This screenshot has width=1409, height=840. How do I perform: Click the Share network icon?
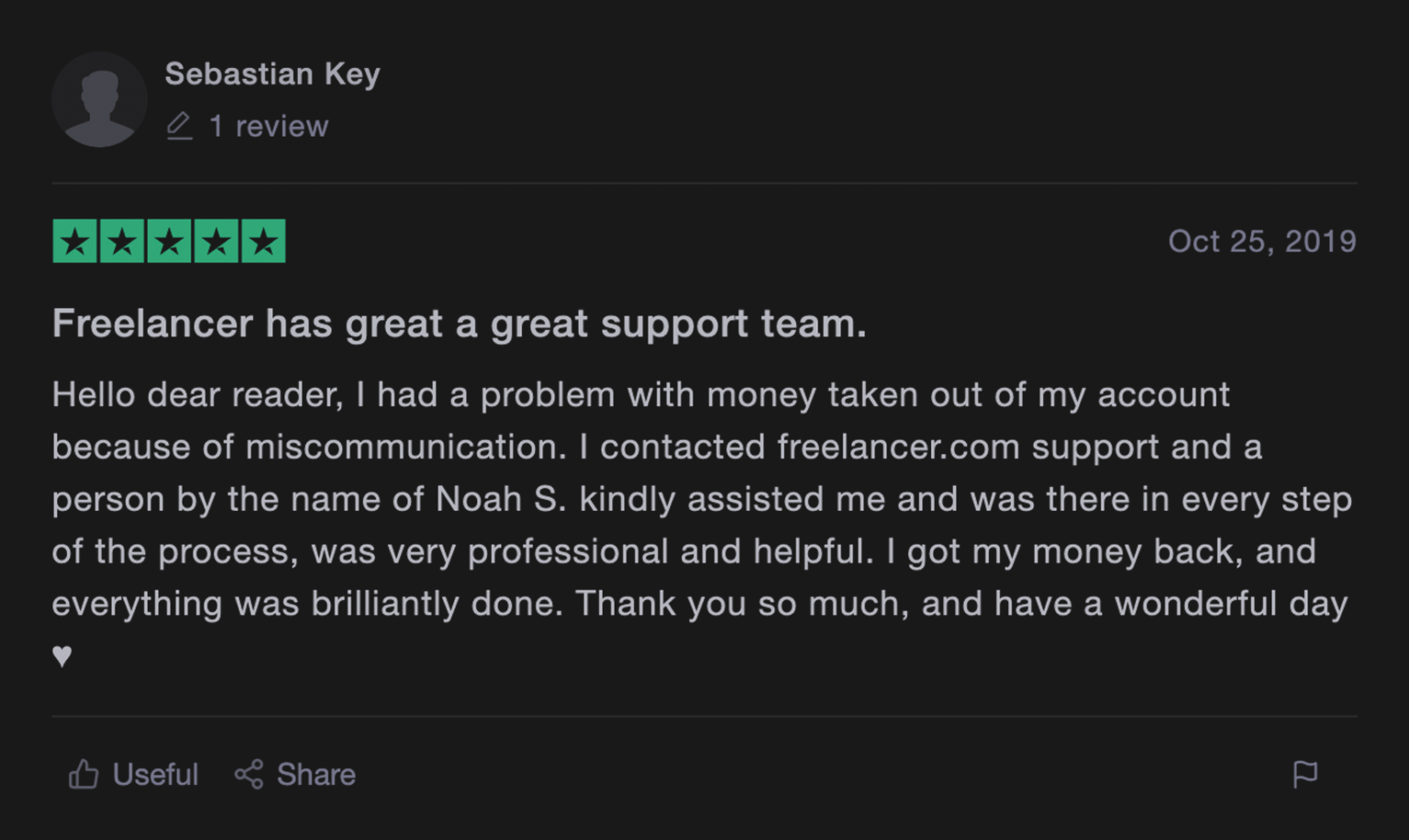(249, 774)
